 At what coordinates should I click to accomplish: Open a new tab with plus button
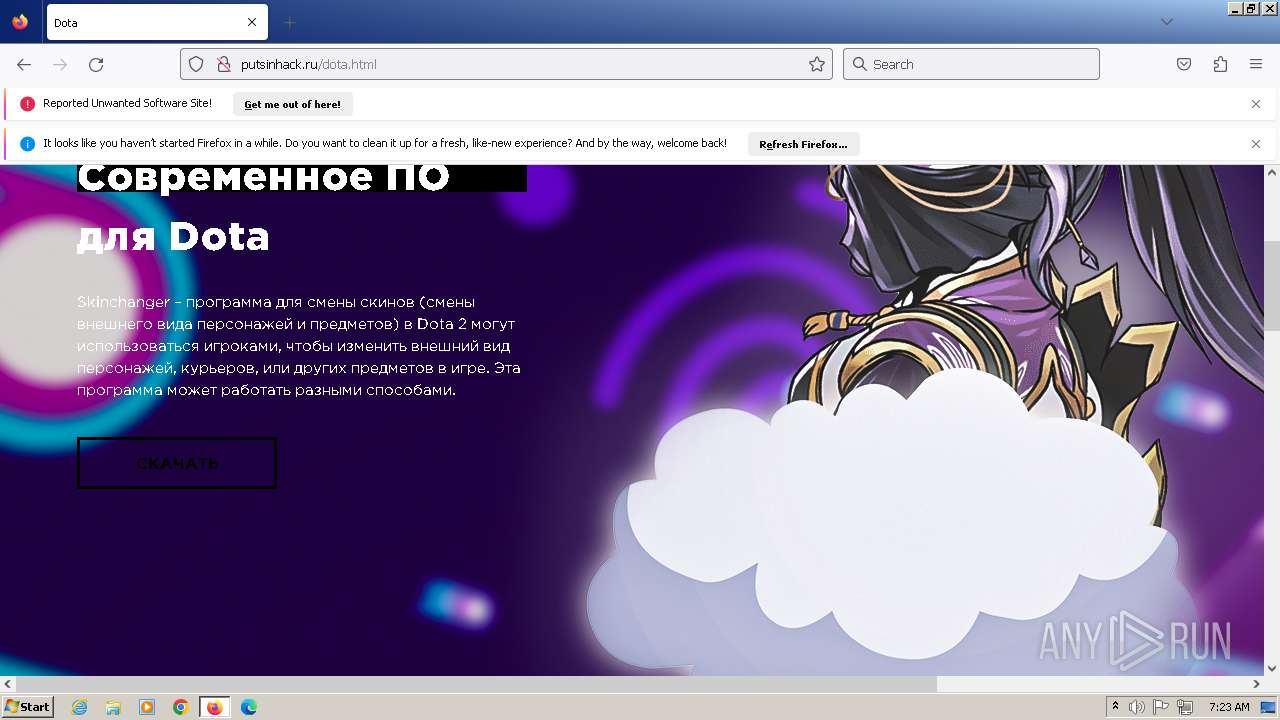[290, 22]
